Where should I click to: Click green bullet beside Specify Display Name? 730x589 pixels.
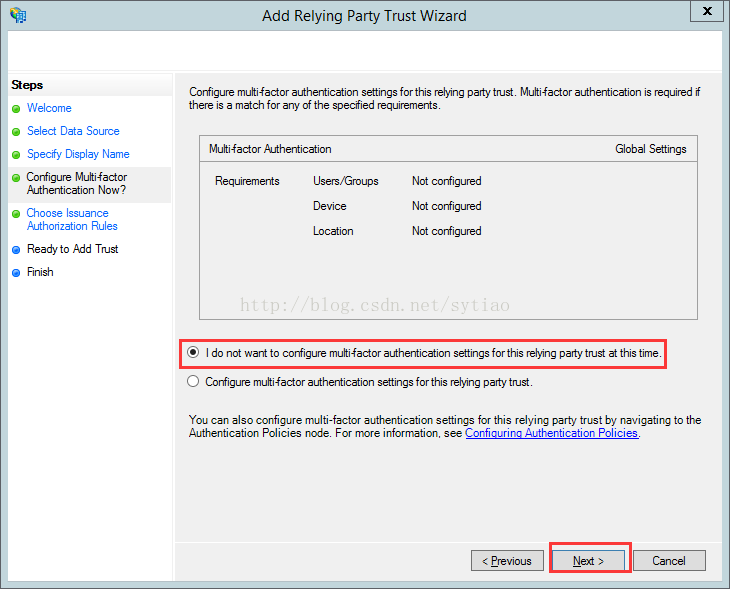16,155
